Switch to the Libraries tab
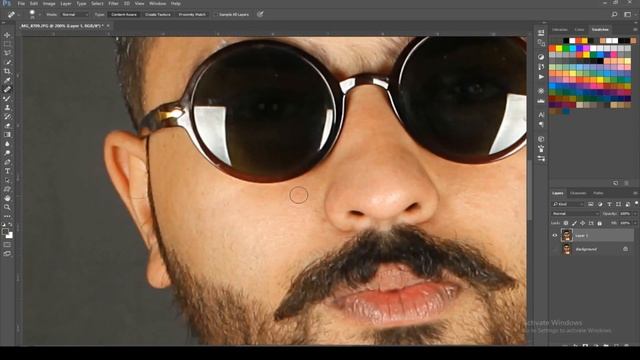Screen dimensions: 640x360 tap(560, 29)
